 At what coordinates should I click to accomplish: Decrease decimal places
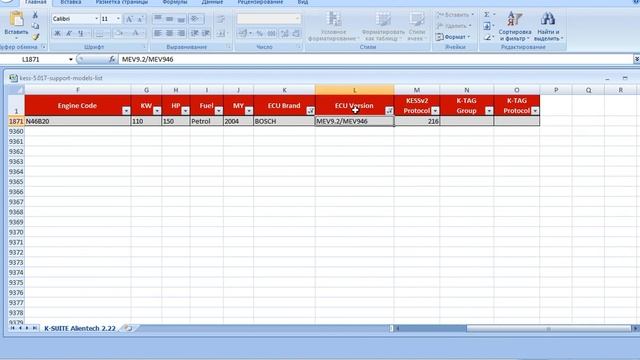click(x=296, y=33)
